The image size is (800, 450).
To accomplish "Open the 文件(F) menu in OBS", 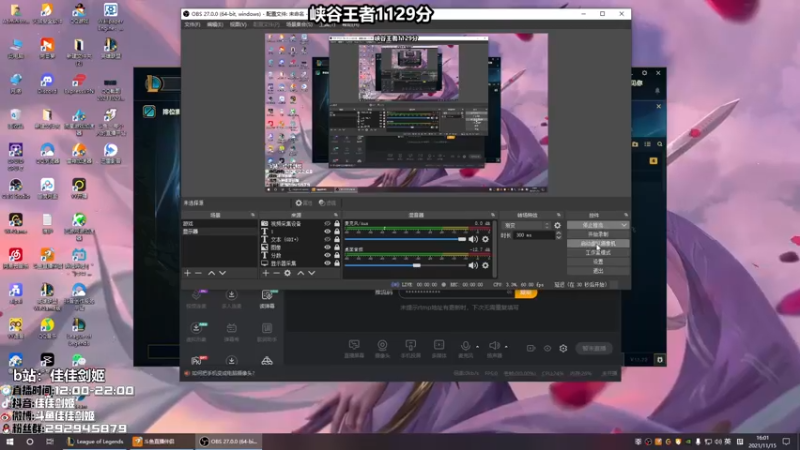I will point(192,24).
